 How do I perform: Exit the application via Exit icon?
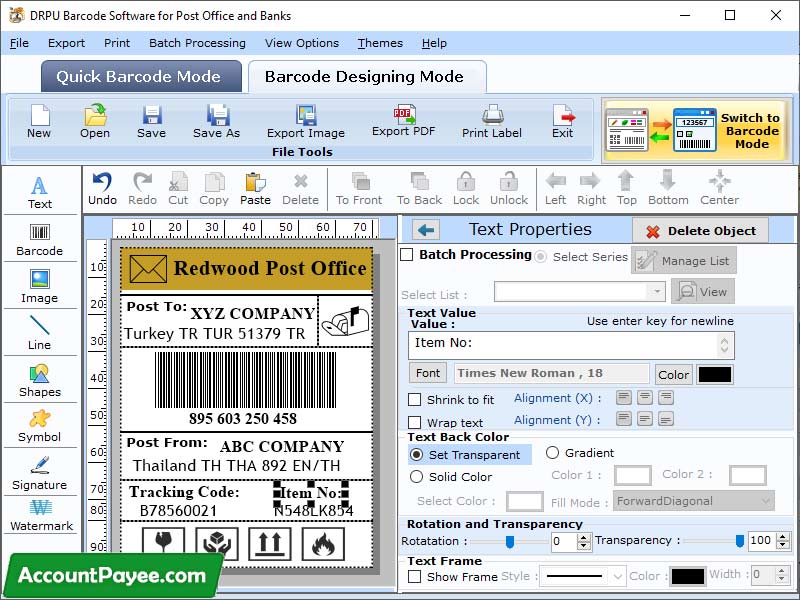(x=563, y=121)
